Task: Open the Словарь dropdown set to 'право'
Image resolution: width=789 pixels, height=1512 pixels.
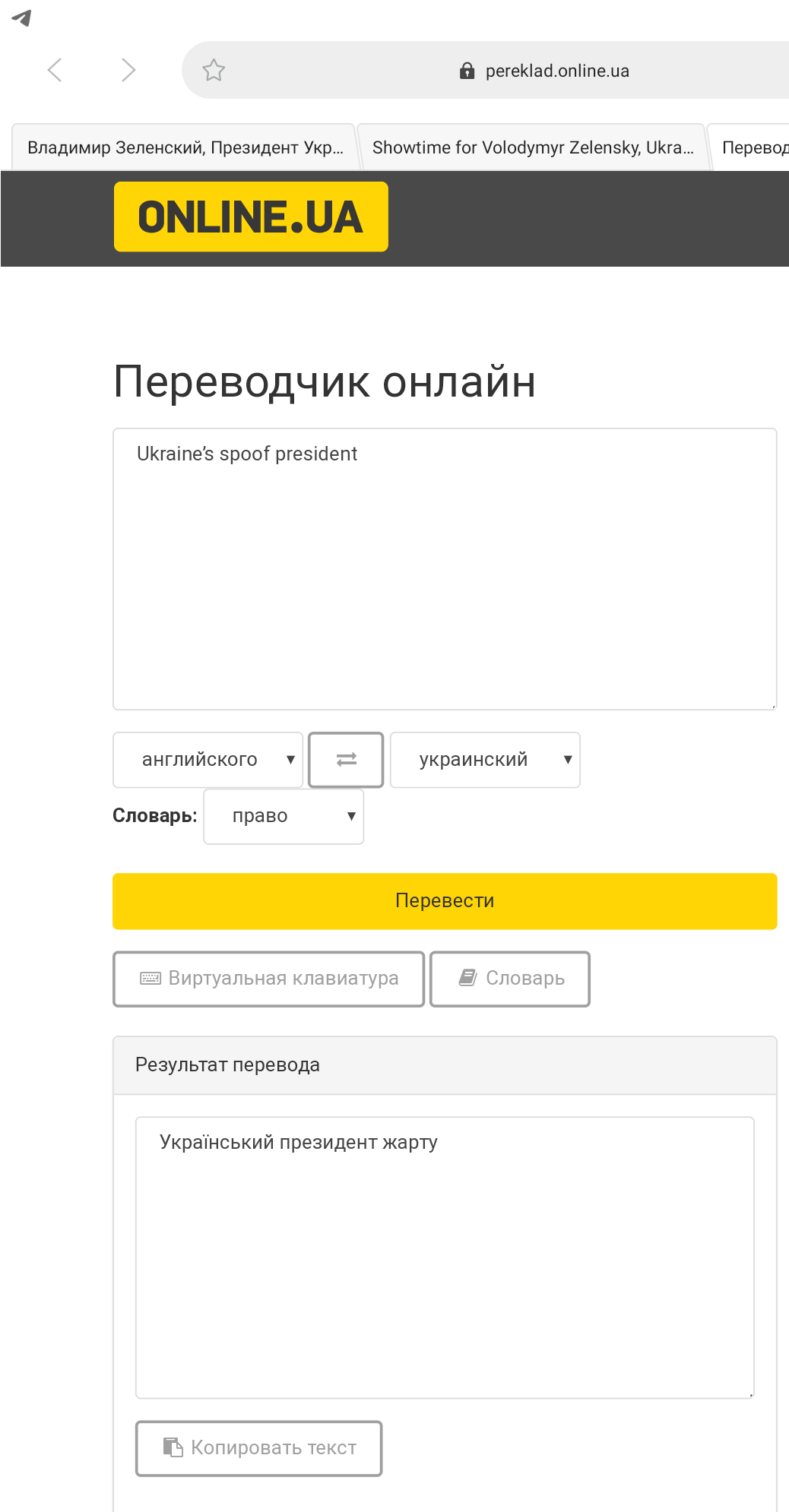Action: click(284, 816)
